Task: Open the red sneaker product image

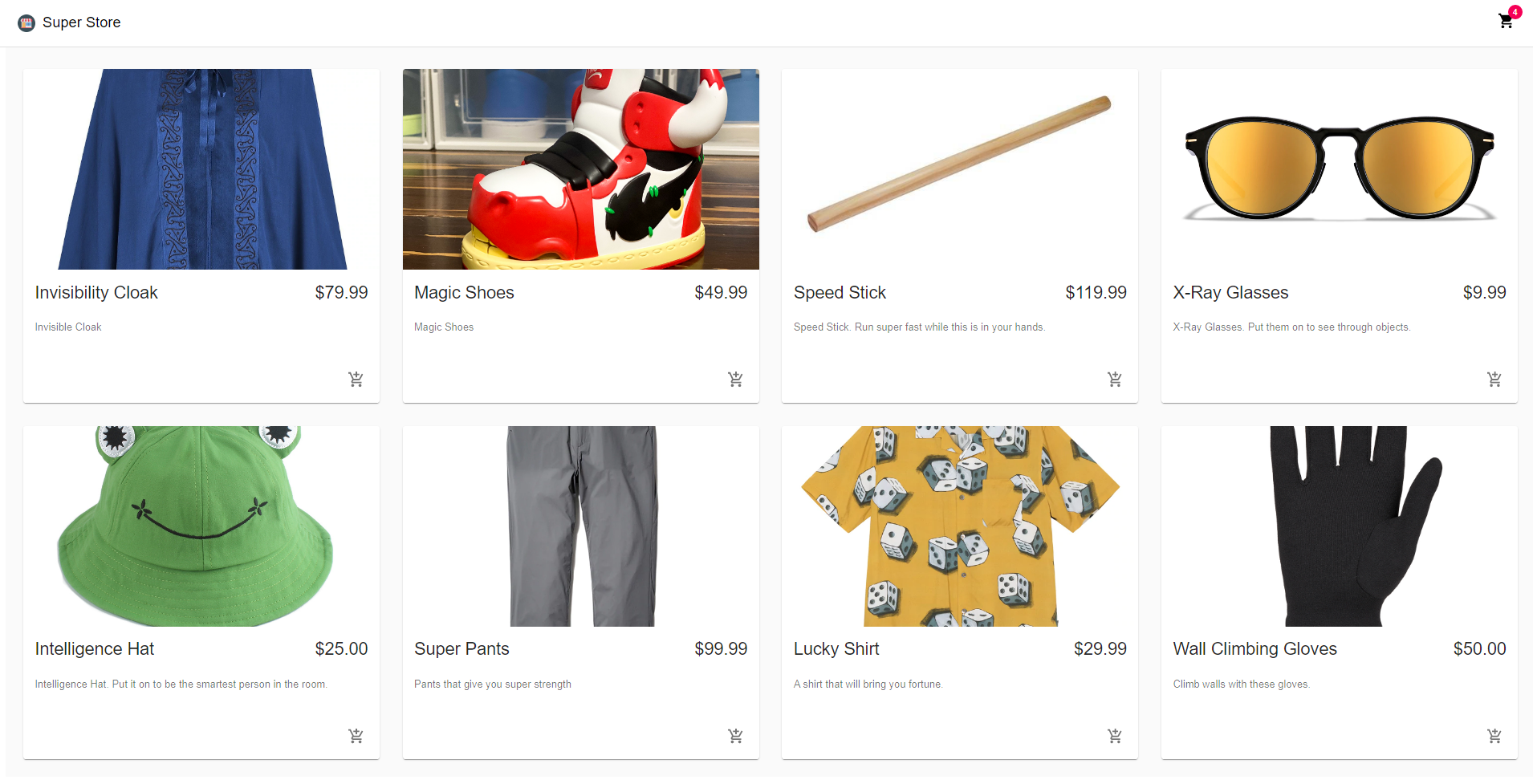Action: [x=581, y=169]
